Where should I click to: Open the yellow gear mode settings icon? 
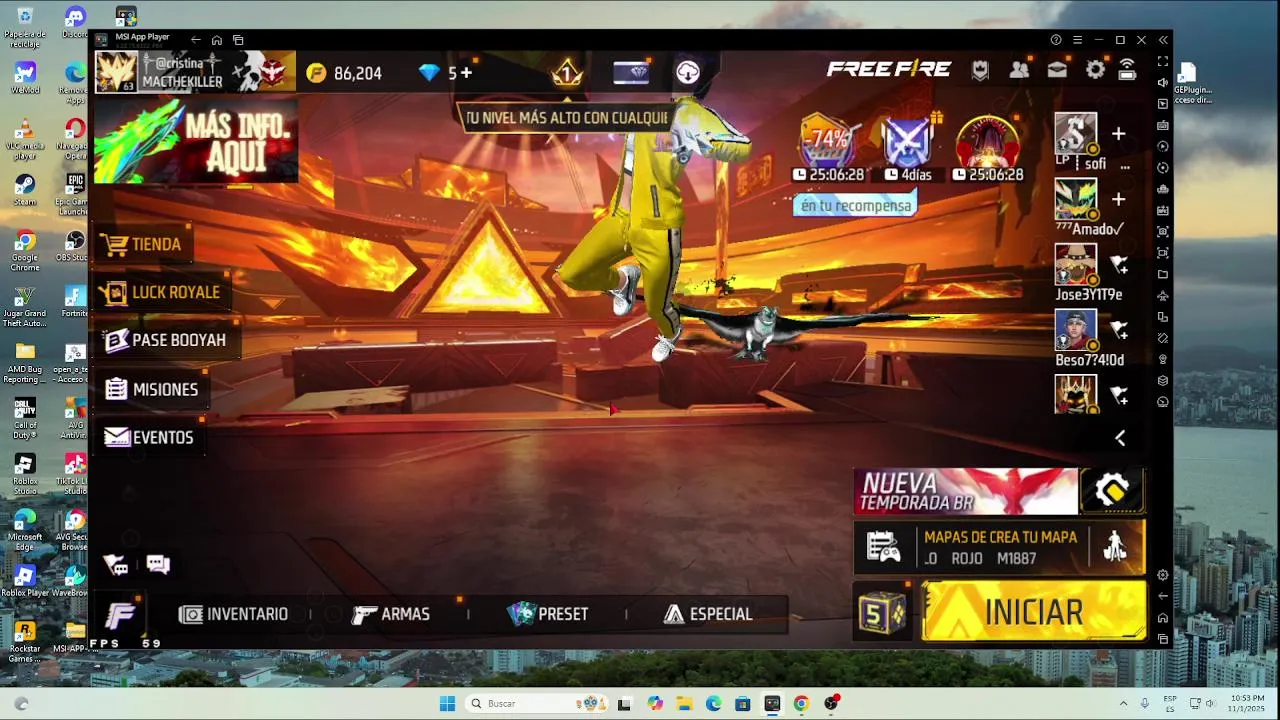click(1113, 491)
